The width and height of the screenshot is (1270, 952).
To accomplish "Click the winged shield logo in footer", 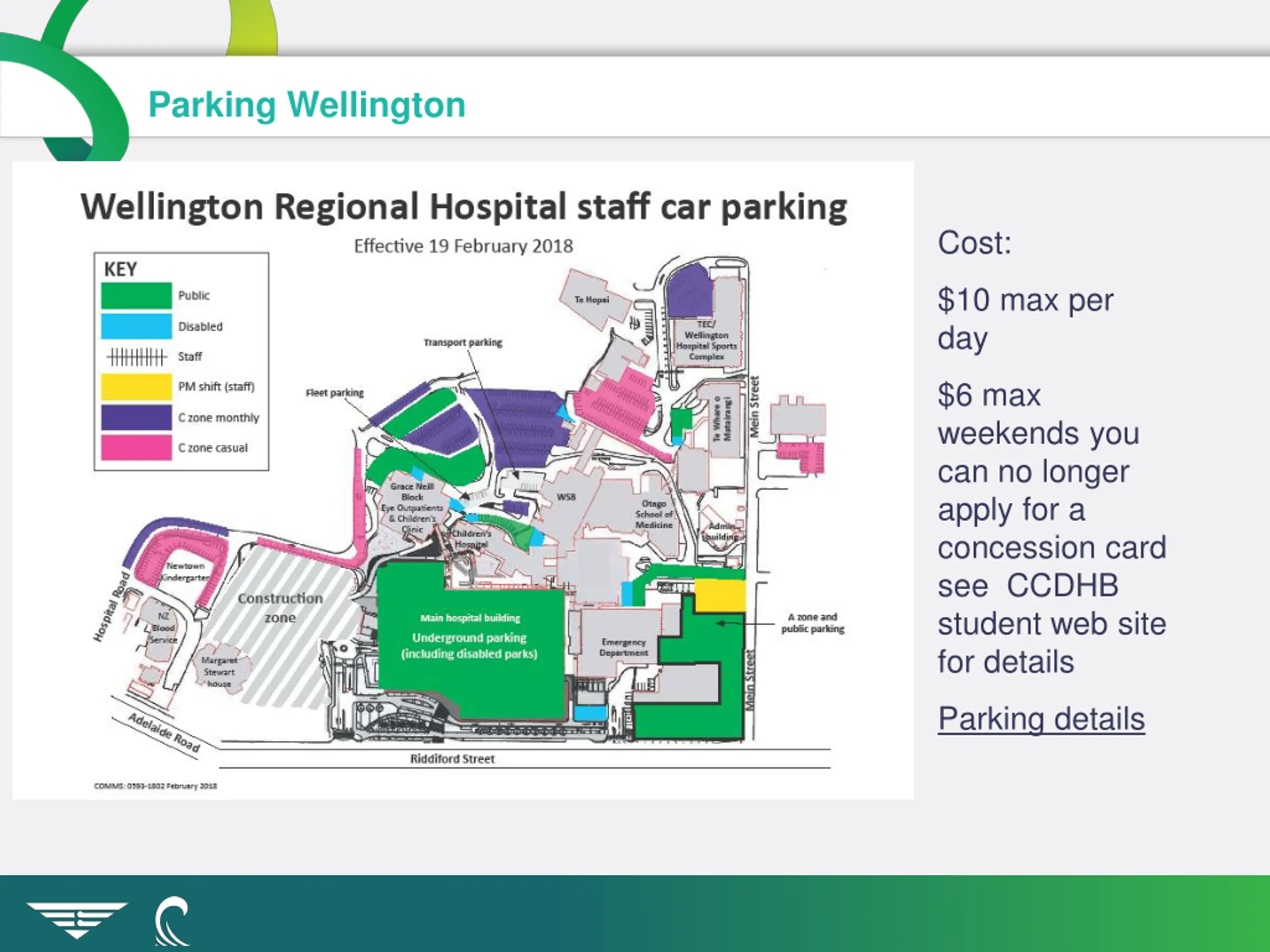I will point(76,920).
